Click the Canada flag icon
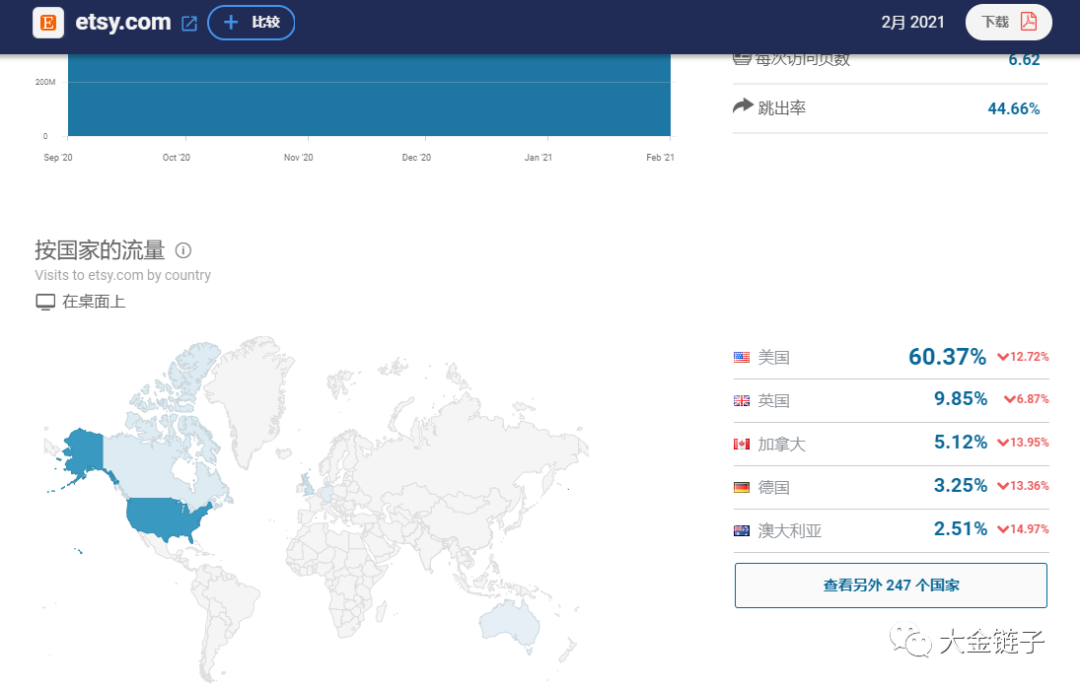 click(x=742, y=444)
